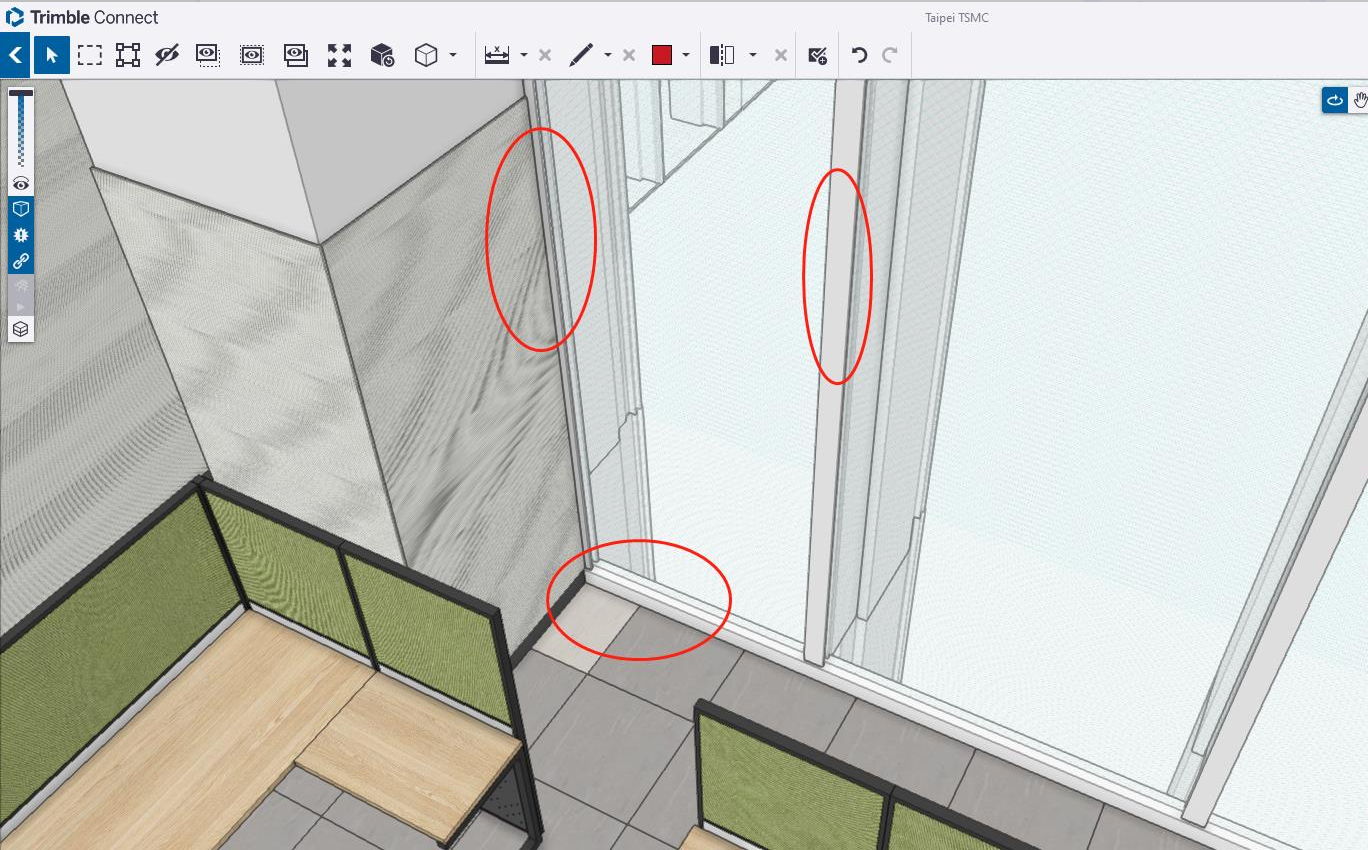Select the arrow pointer selection tool
Image resolution: width=1368 pixels, height=850 pixels.
pyautogui.click(x=51, y=56)
